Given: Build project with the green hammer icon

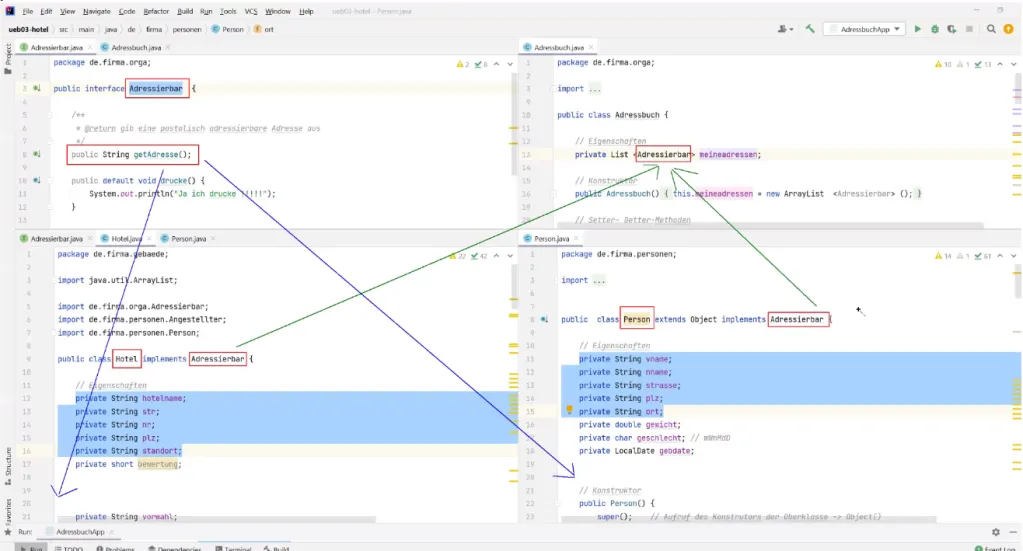Looking at the screenshot, I should (x=810, y=29).
